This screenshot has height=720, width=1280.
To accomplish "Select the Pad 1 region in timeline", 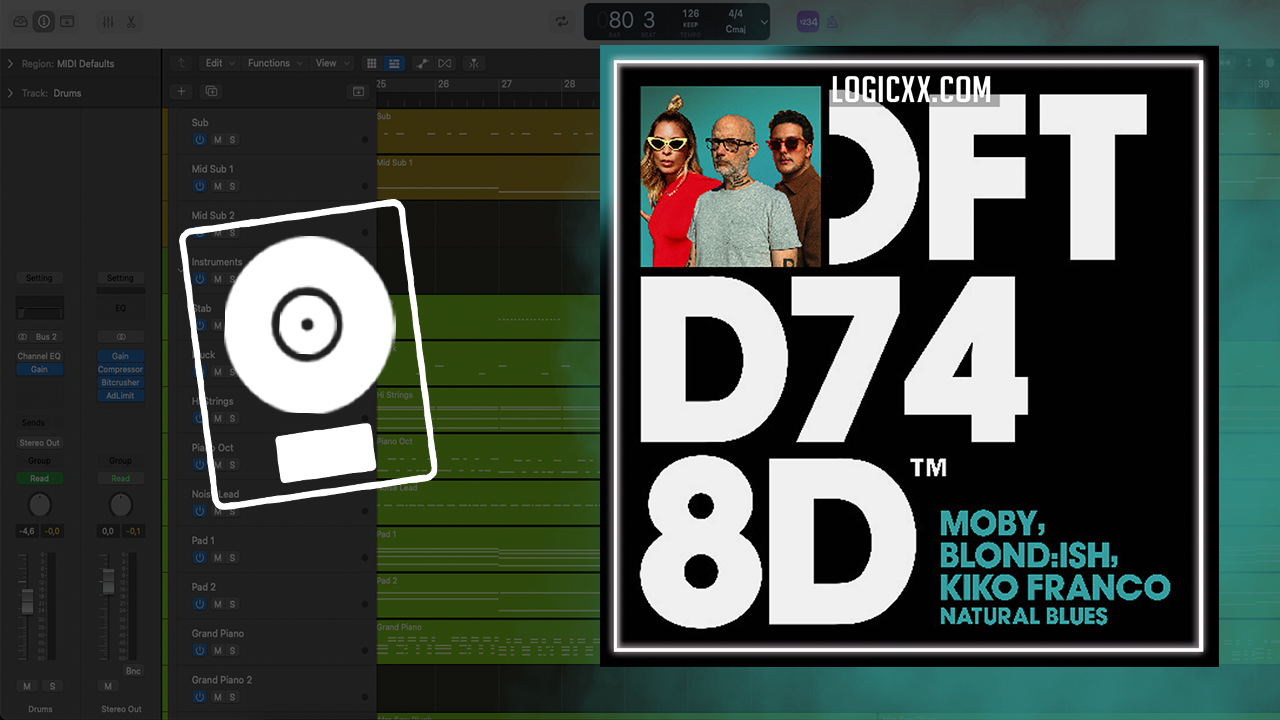I will click(x=488, y=548).
